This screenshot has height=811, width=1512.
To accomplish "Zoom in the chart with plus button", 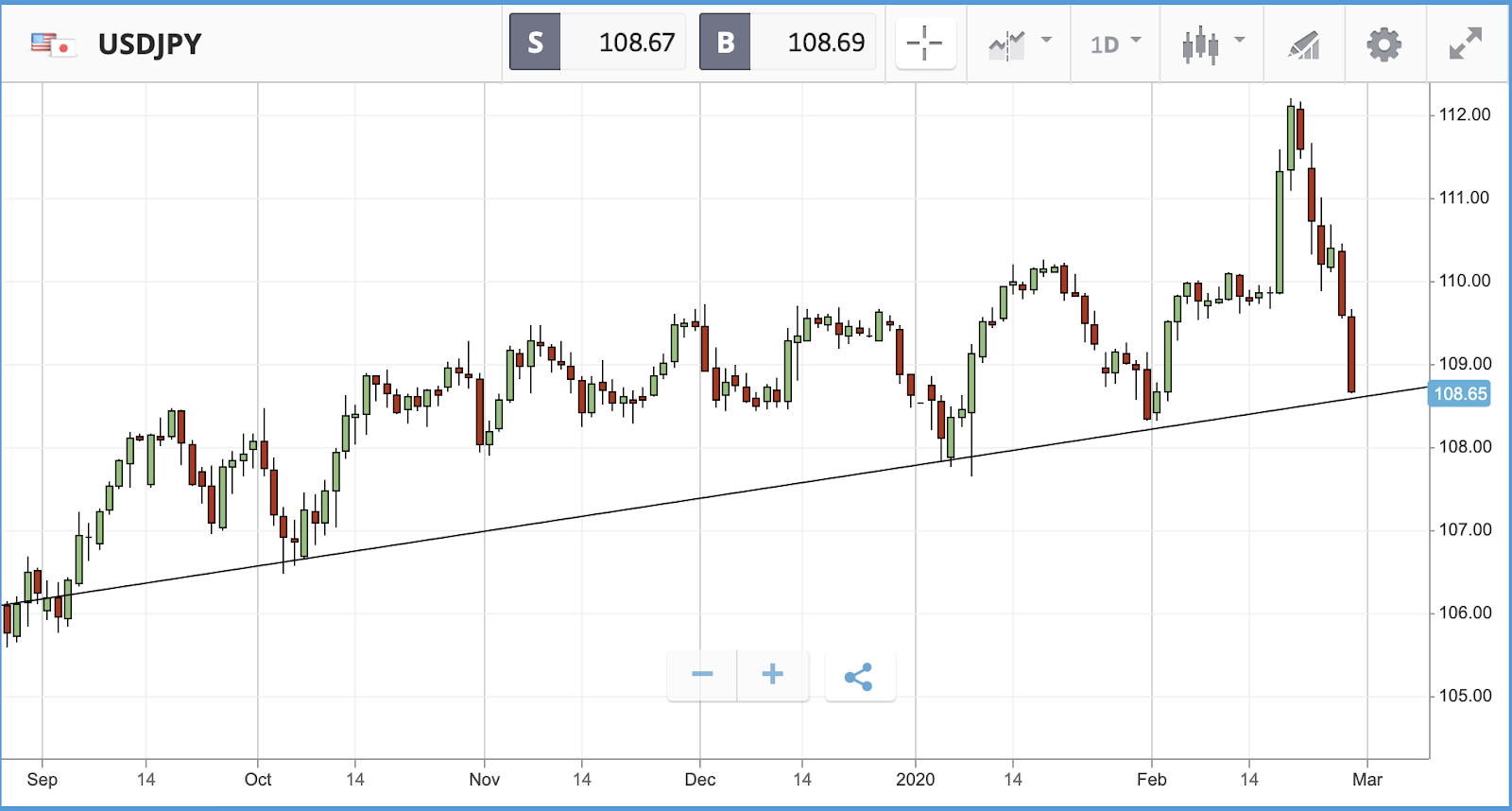I will (x=773, y=675).
